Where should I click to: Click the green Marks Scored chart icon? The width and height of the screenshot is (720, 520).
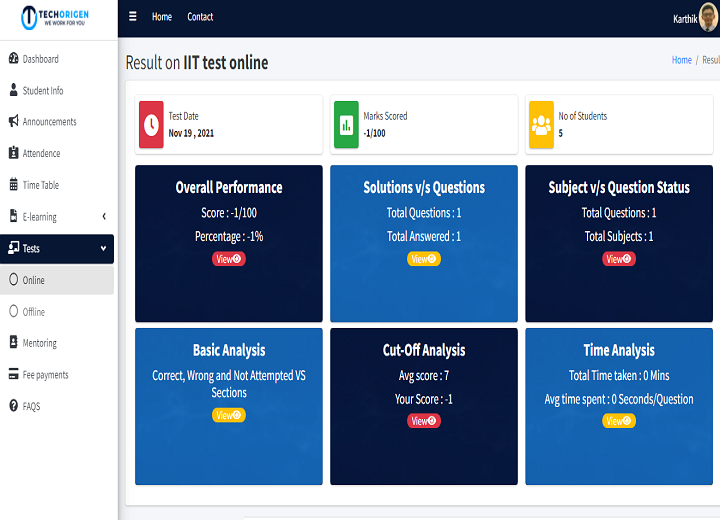click(346, 124)
